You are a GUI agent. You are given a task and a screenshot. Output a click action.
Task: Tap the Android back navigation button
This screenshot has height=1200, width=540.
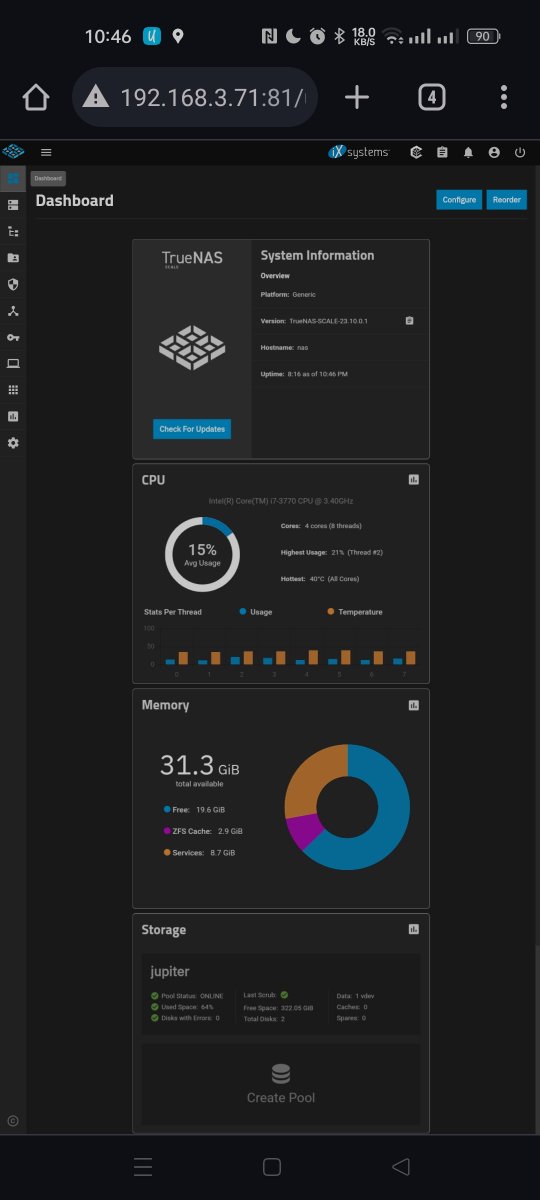(x=401, y=1167)
